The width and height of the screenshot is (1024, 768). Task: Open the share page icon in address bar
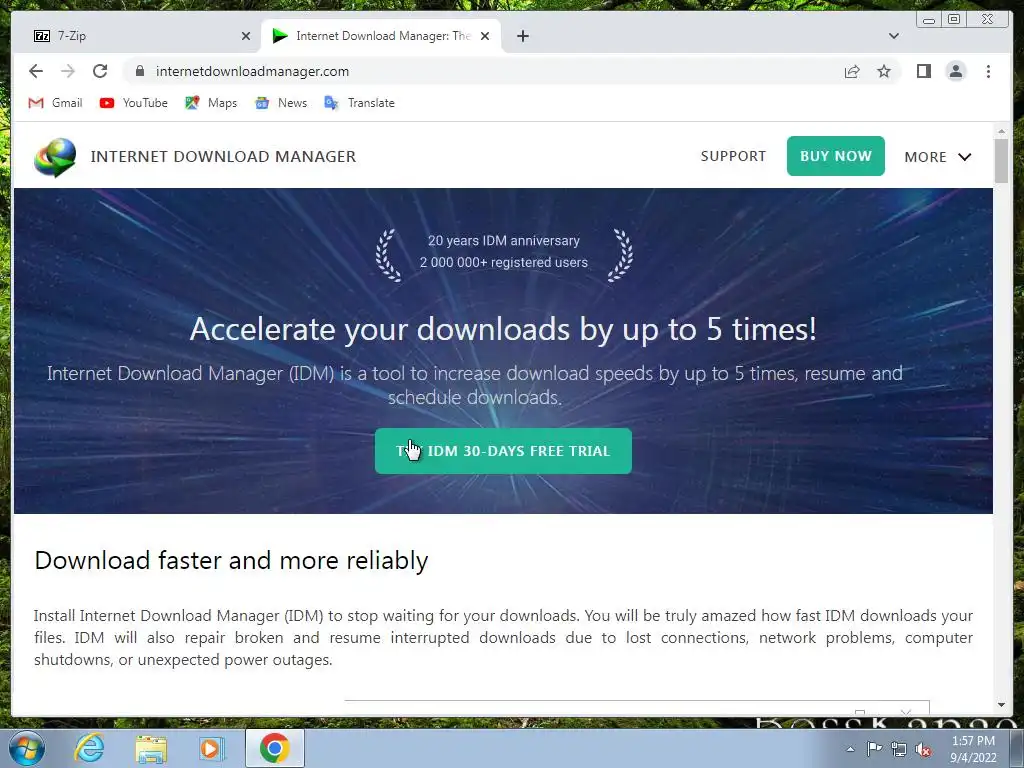852,71
